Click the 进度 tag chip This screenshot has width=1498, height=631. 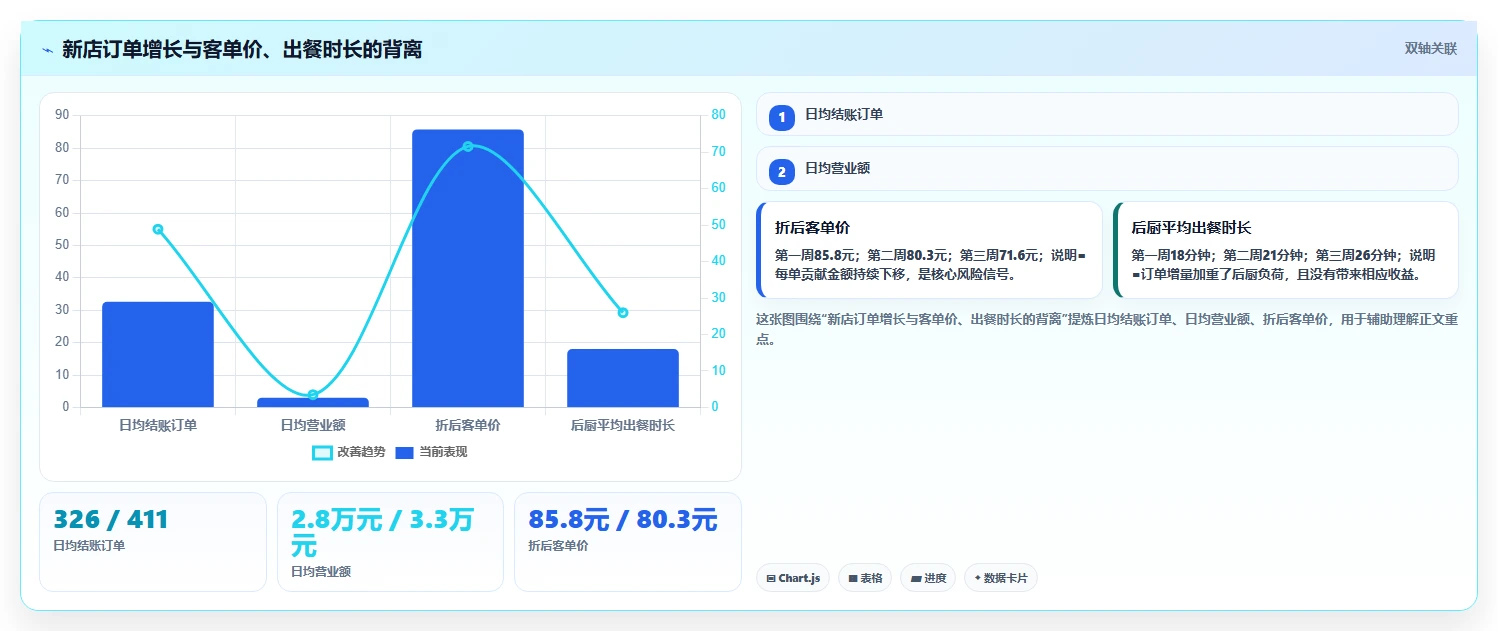pyautogui.click(x=928, y=578)
